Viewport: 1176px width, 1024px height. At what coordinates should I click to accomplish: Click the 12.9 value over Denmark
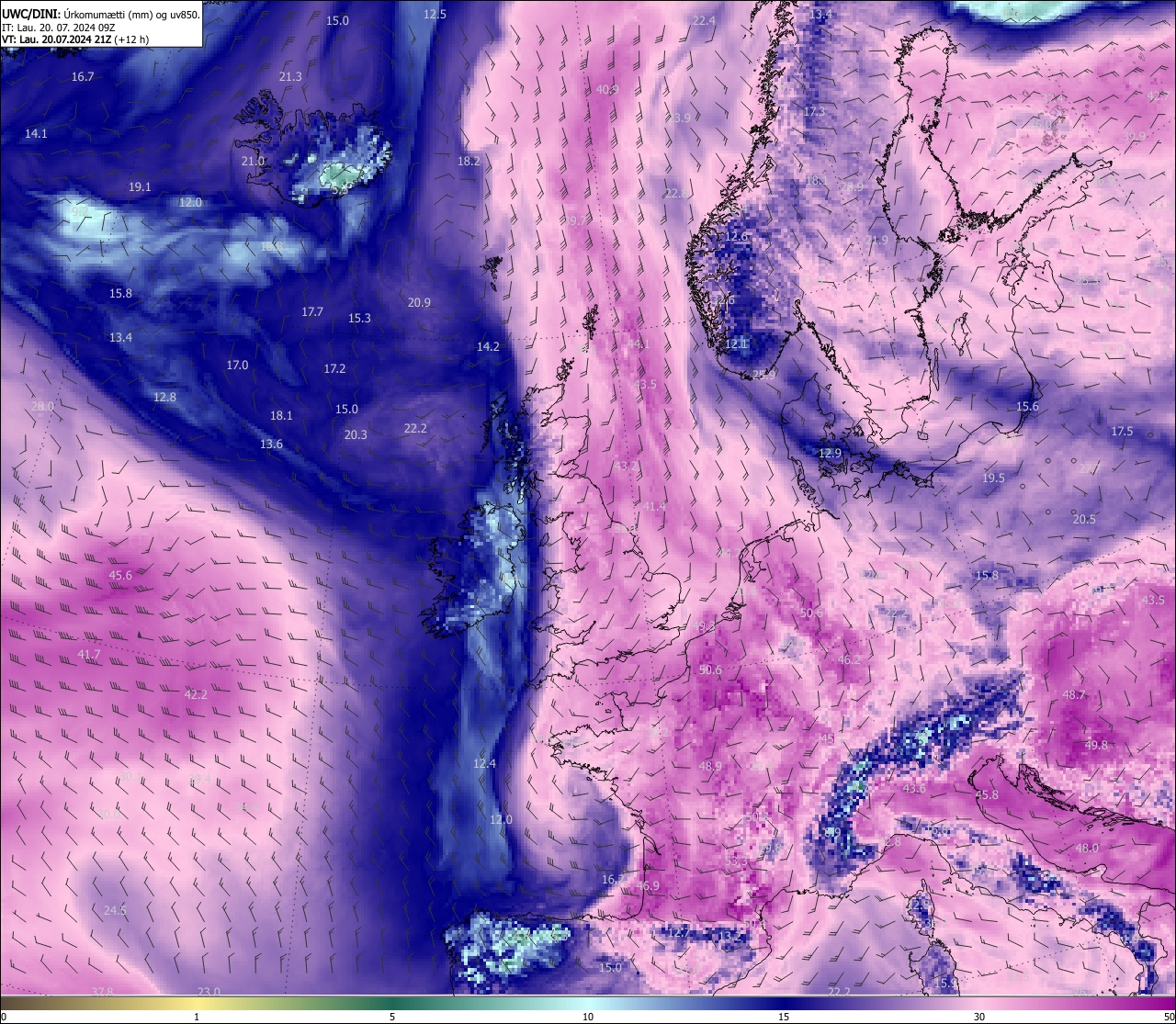830,453
